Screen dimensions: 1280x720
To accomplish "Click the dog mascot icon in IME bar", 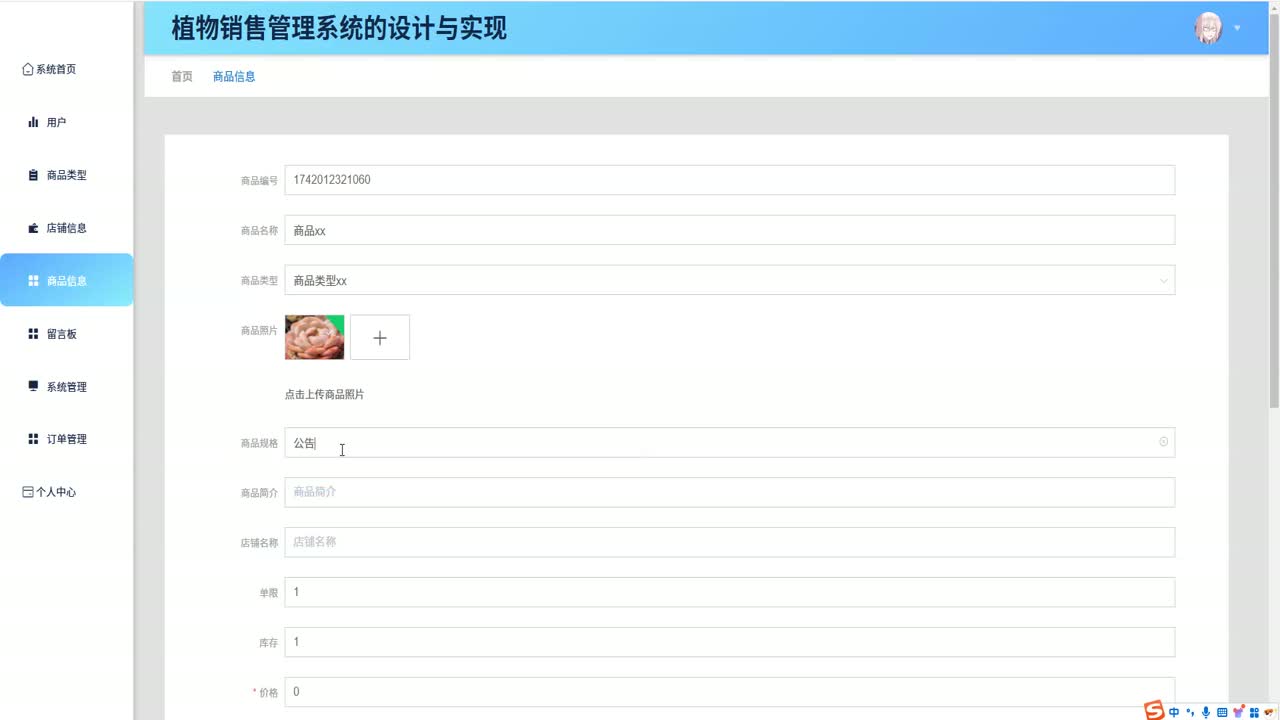I will [1270, 712].
